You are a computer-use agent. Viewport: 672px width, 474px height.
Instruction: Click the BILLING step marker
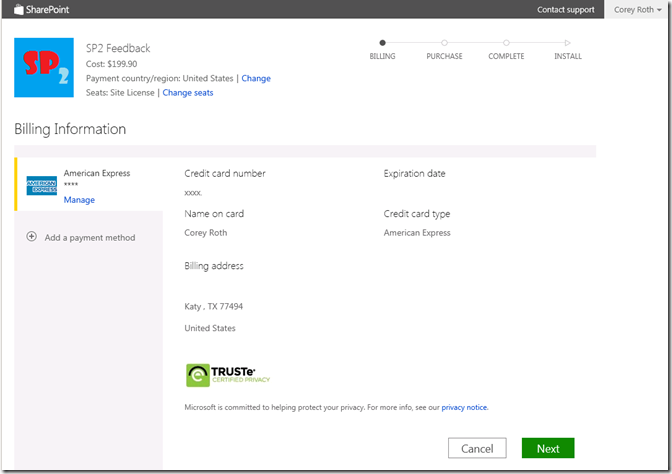tap(382, 43)
